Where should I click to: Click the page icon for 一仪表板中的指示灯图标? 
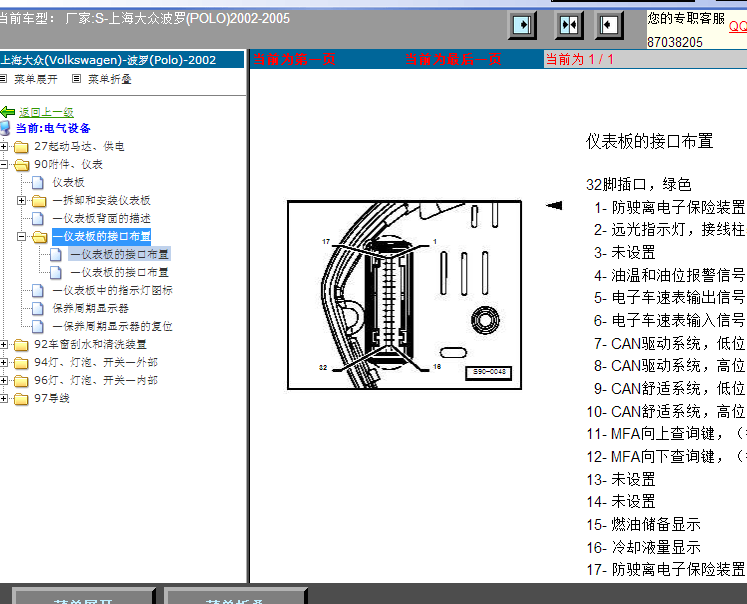[x=38, y=291]
